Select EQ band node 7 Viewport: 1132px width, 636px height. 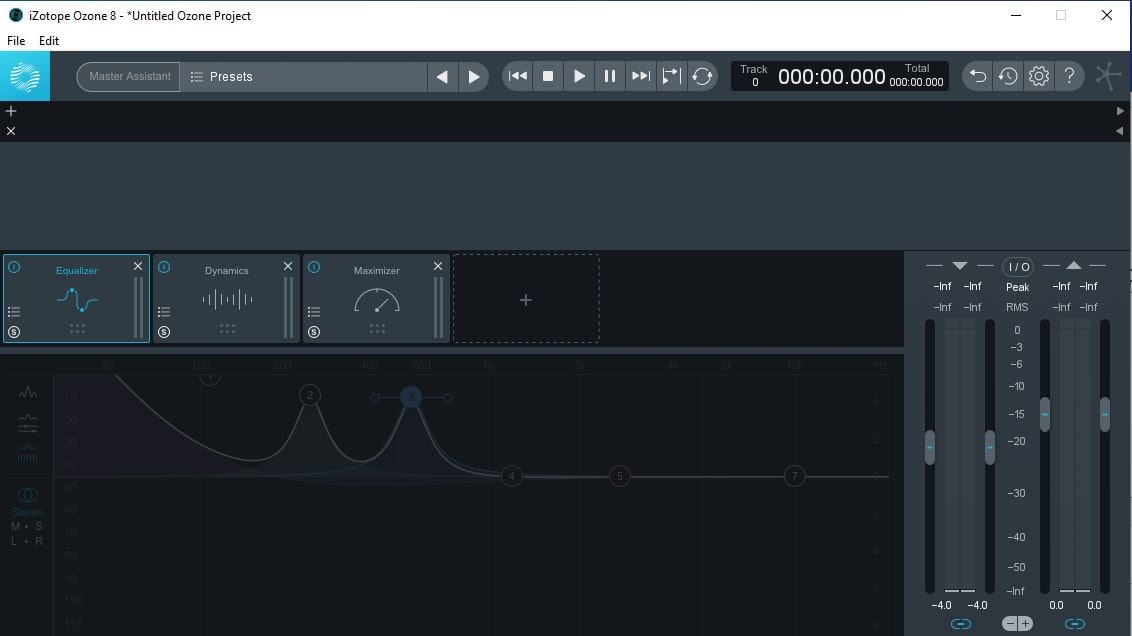pos(795,476)
